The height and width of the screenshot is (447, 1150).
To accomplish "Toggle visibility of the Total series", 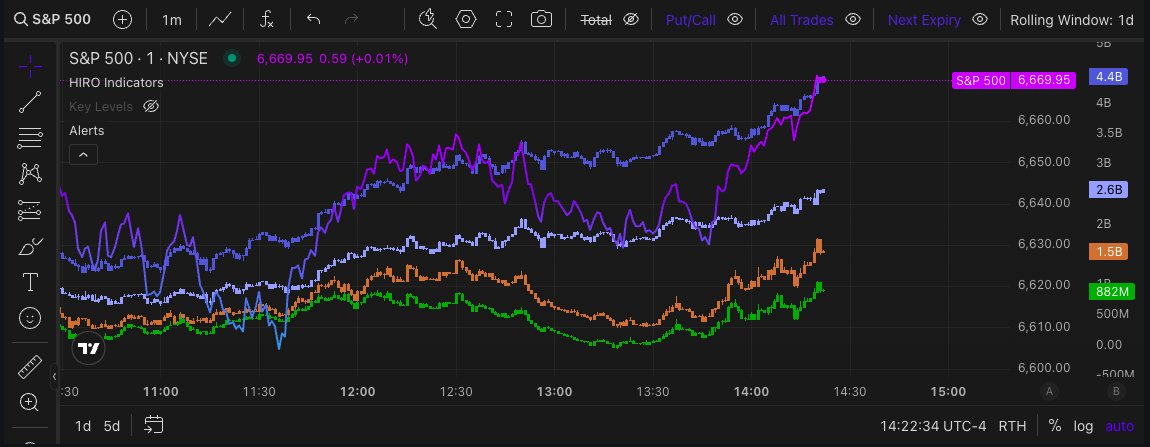I will pyautogui.click(x=631, y=20).
